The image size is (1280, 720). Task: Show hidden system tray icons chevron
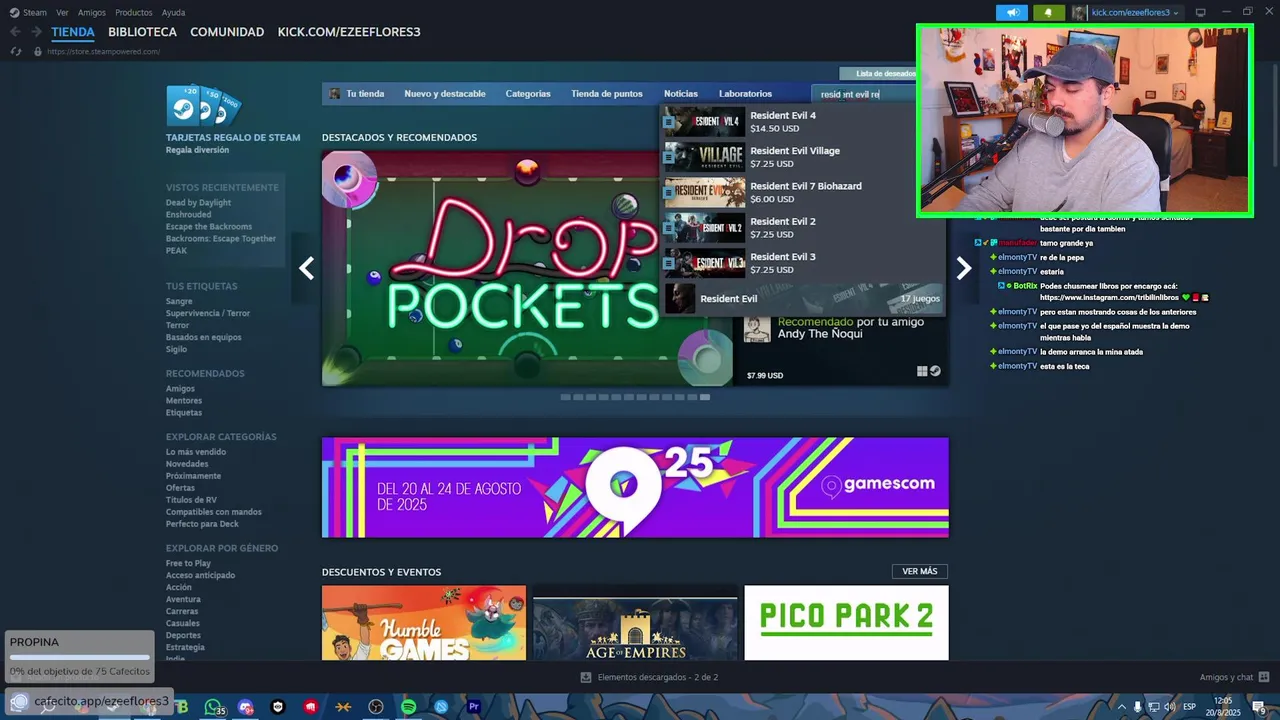tap(1121, 707)
